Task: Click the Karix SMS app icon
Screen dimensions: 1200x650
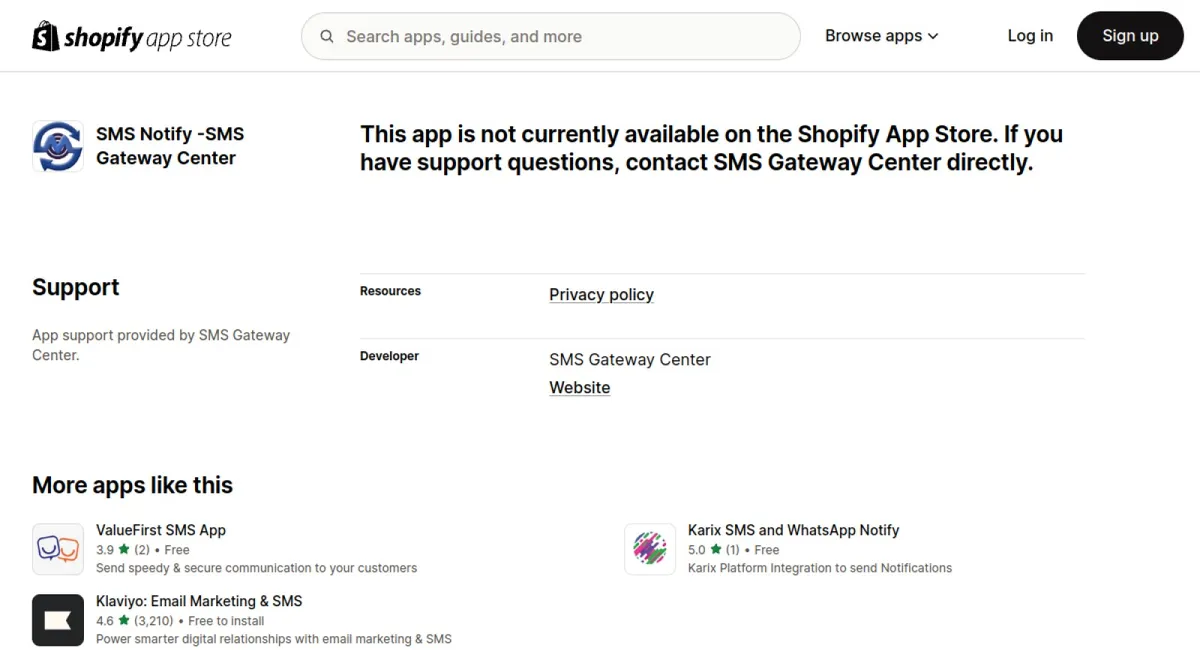Action: 650,549
